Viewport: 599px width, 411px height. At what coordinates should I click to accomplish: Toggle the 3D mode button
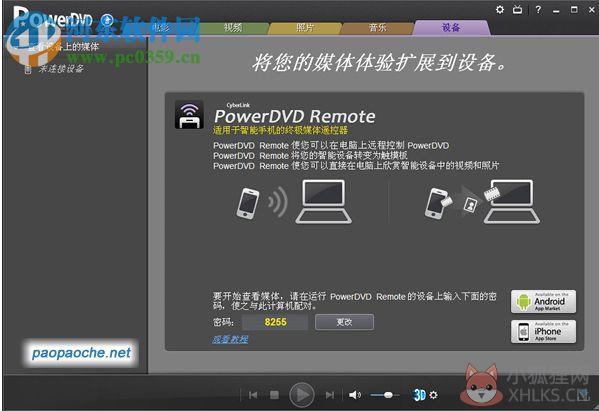[419, 395]
